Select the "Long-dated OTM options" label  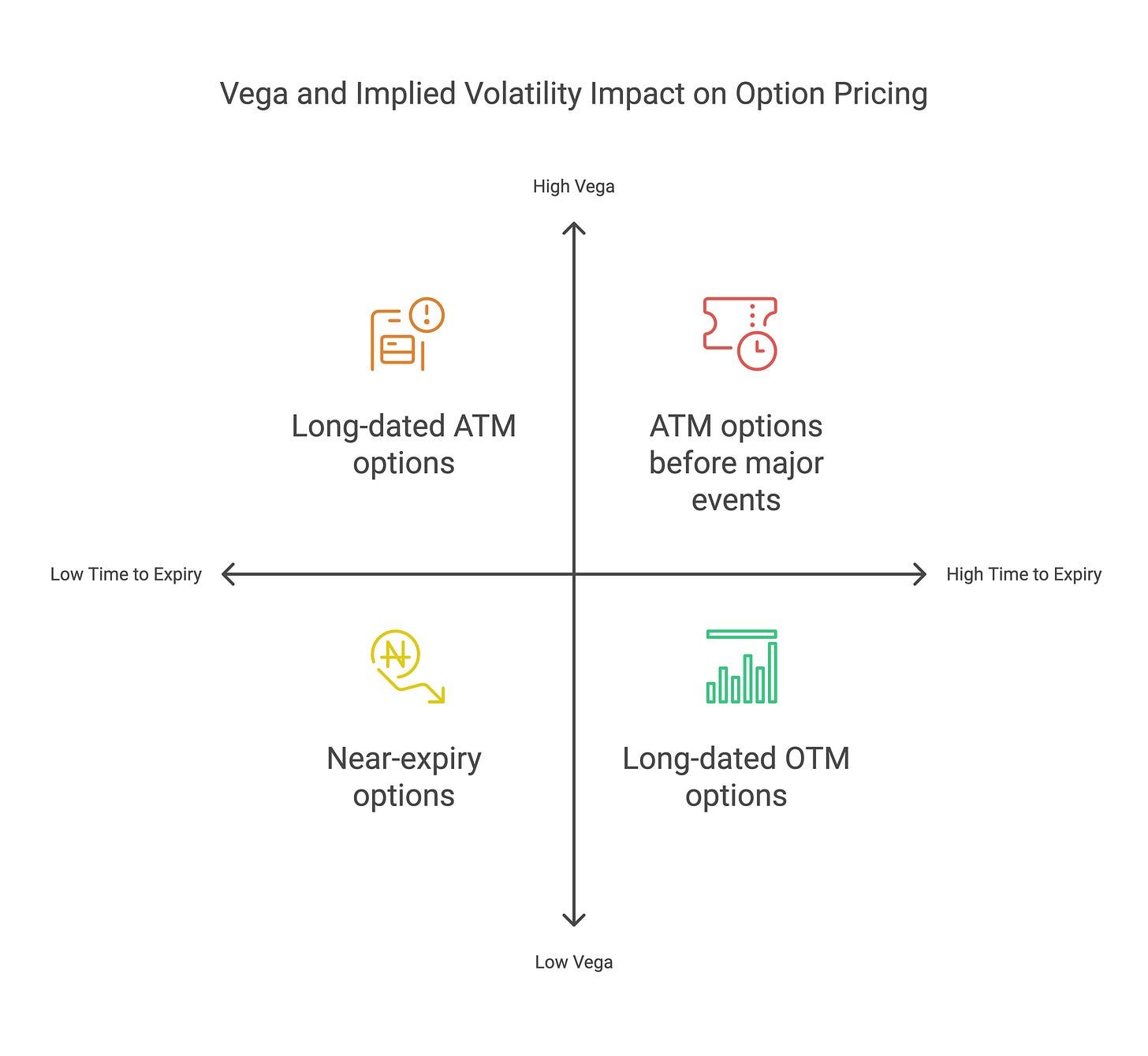[x=736, y=777]
